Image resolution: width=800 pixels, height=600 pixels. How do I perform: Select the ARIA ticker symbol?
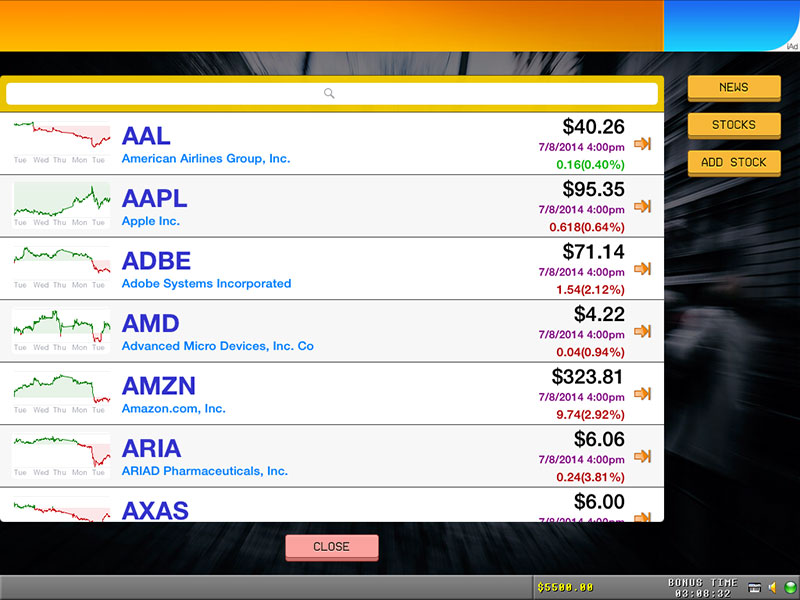coord(151,448)
